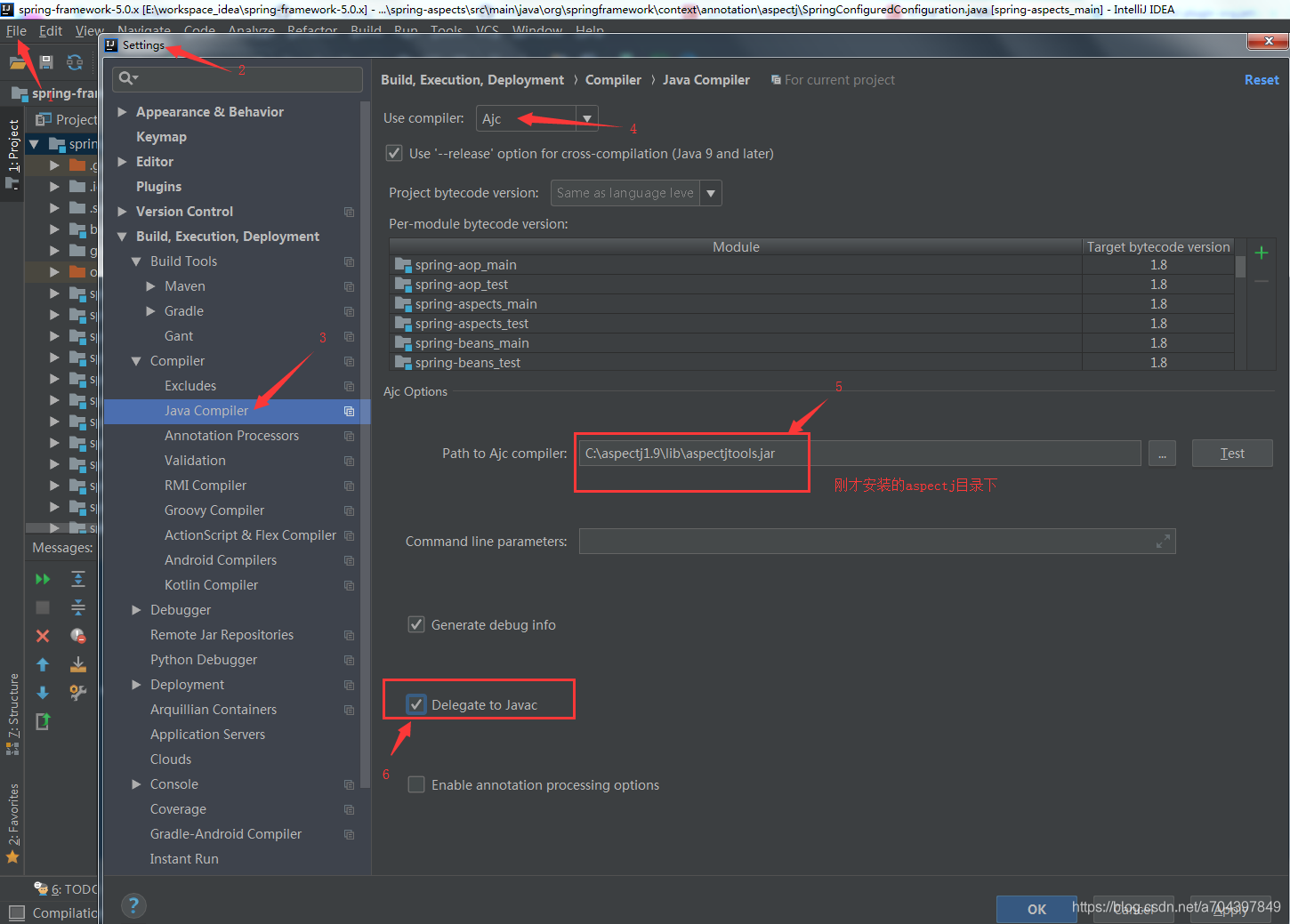Click the Export to text file icon
The width and height of the screenshot is (1290, 924).
[42, 721]
